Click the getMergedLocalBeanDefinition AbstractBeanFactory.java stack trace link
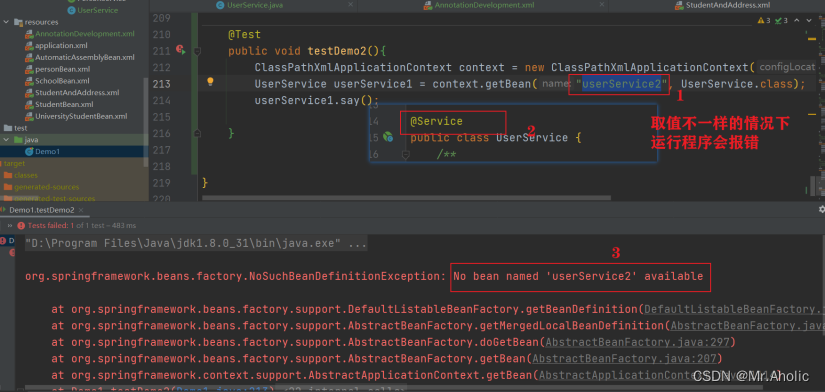This screenshot has height=392, width=825. 748,326
